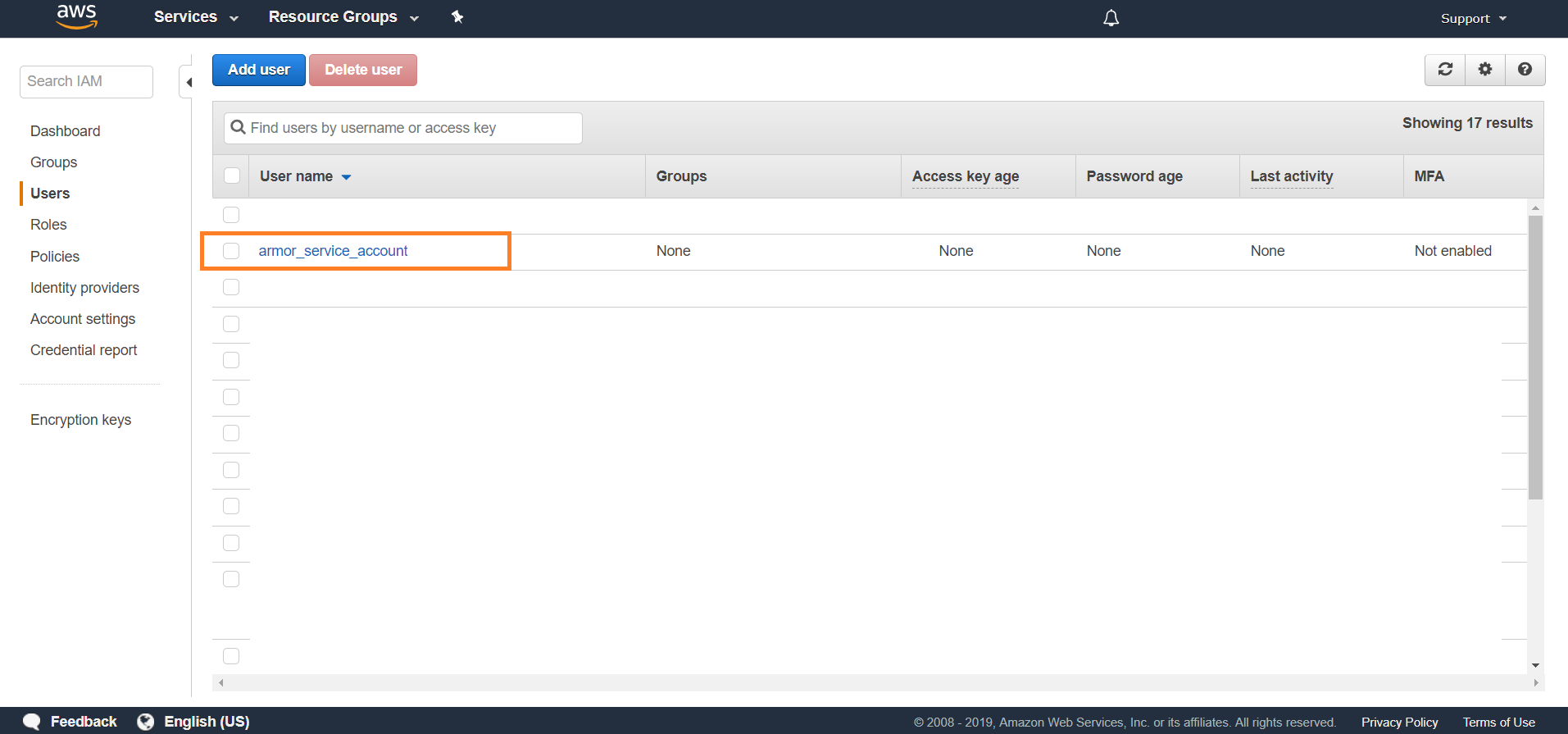
Task: Expand the Services dropdown menu
Action: coord(195,17)
